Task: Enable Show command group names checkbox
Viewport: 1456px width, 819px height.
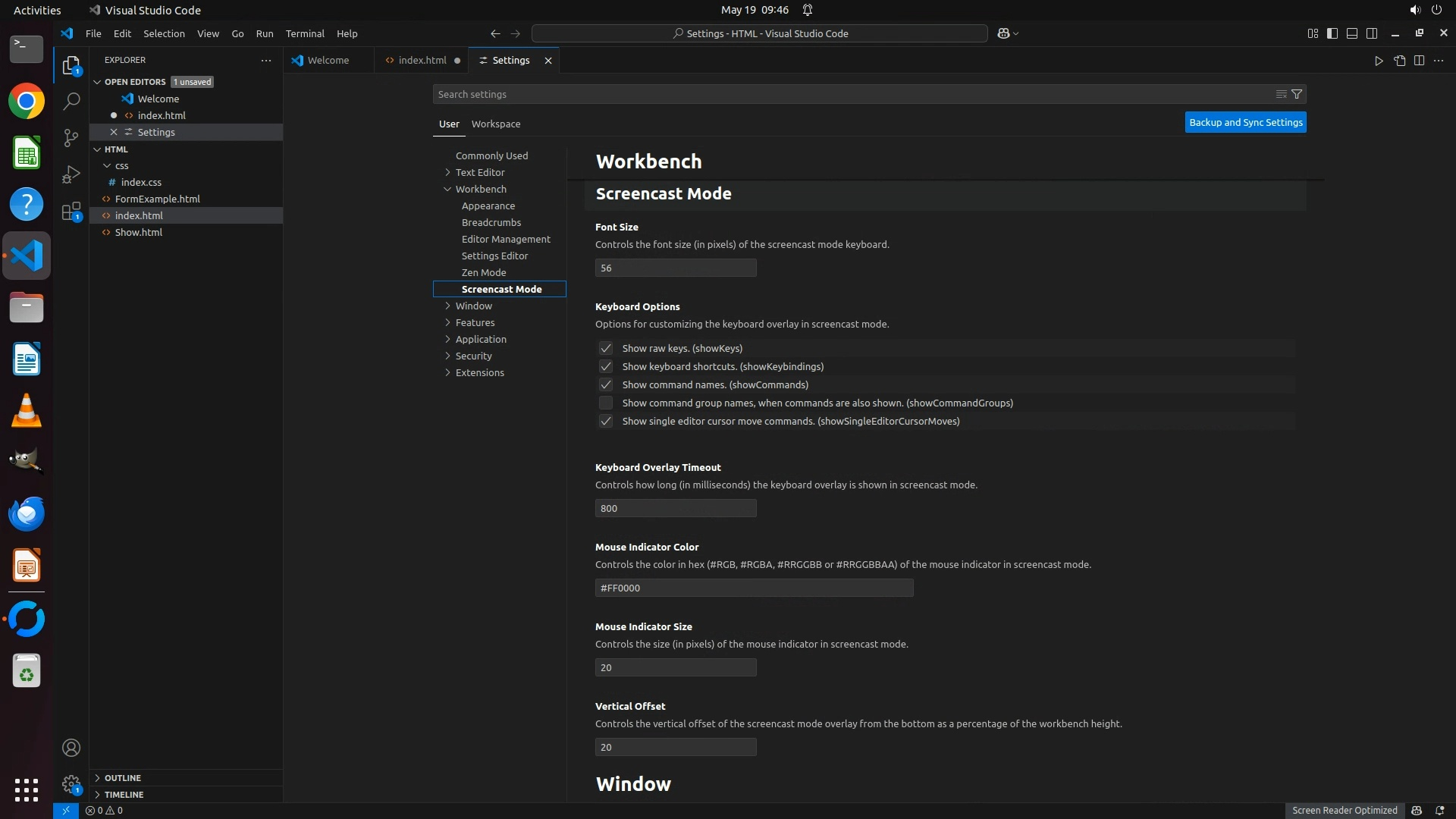Action: pyautogui.click(x=605, y=403)
